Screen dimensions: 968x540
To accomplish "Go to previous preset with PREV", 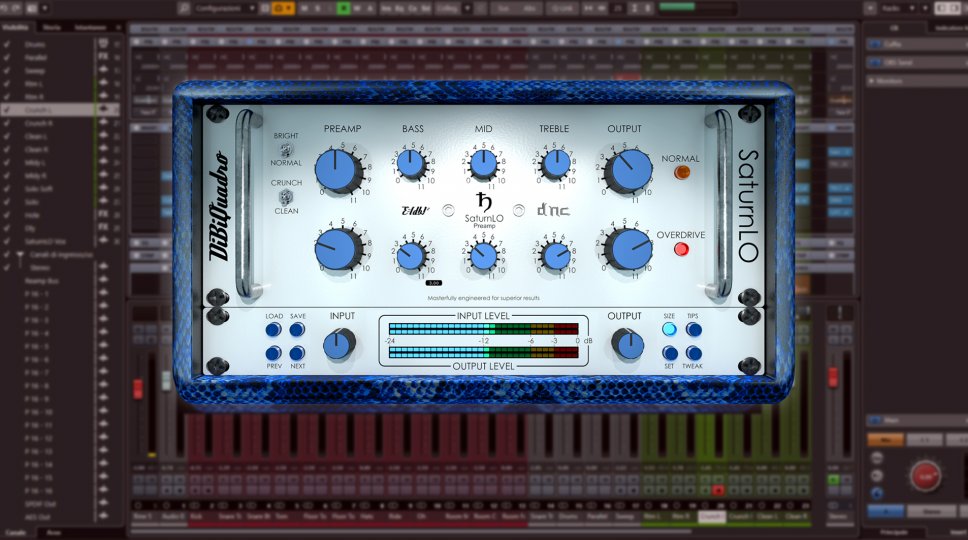I will pos(274,353).
